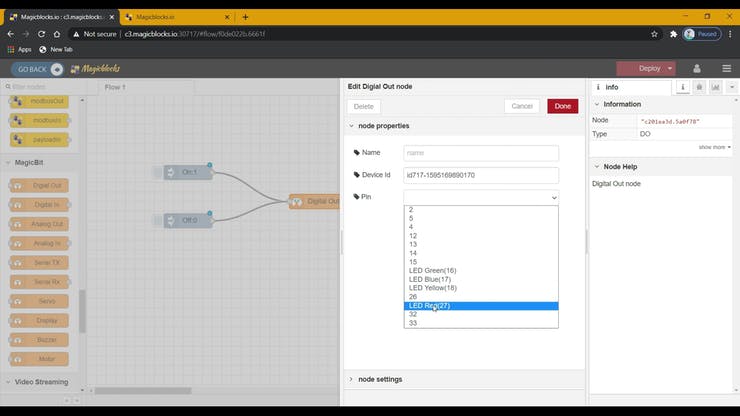Image resolution: width=740 pixels, height=416 pixels.
Task: Go to browser home icon
Action: click(x=57, y=34)
